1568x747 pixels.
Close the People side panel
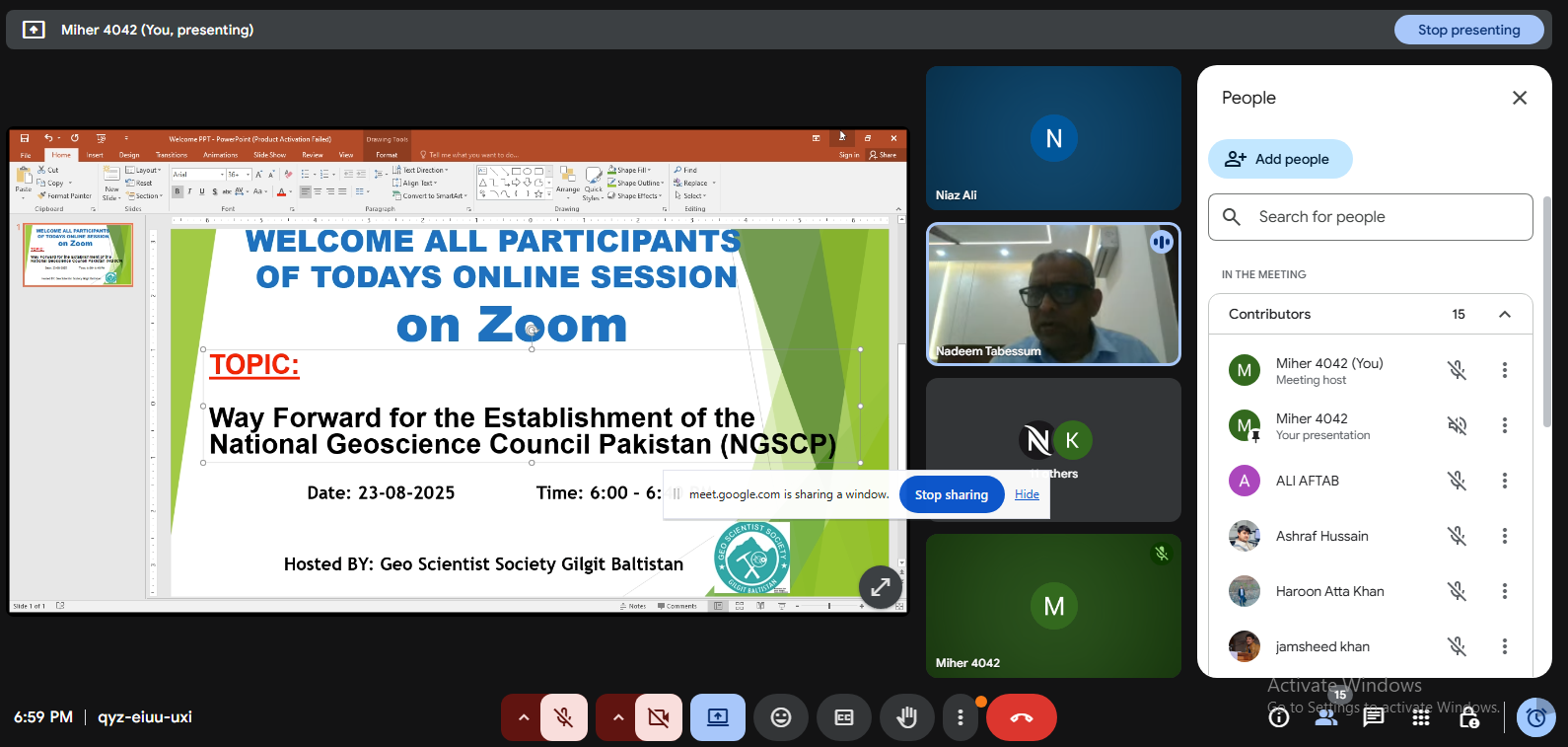coord(1520,98)
